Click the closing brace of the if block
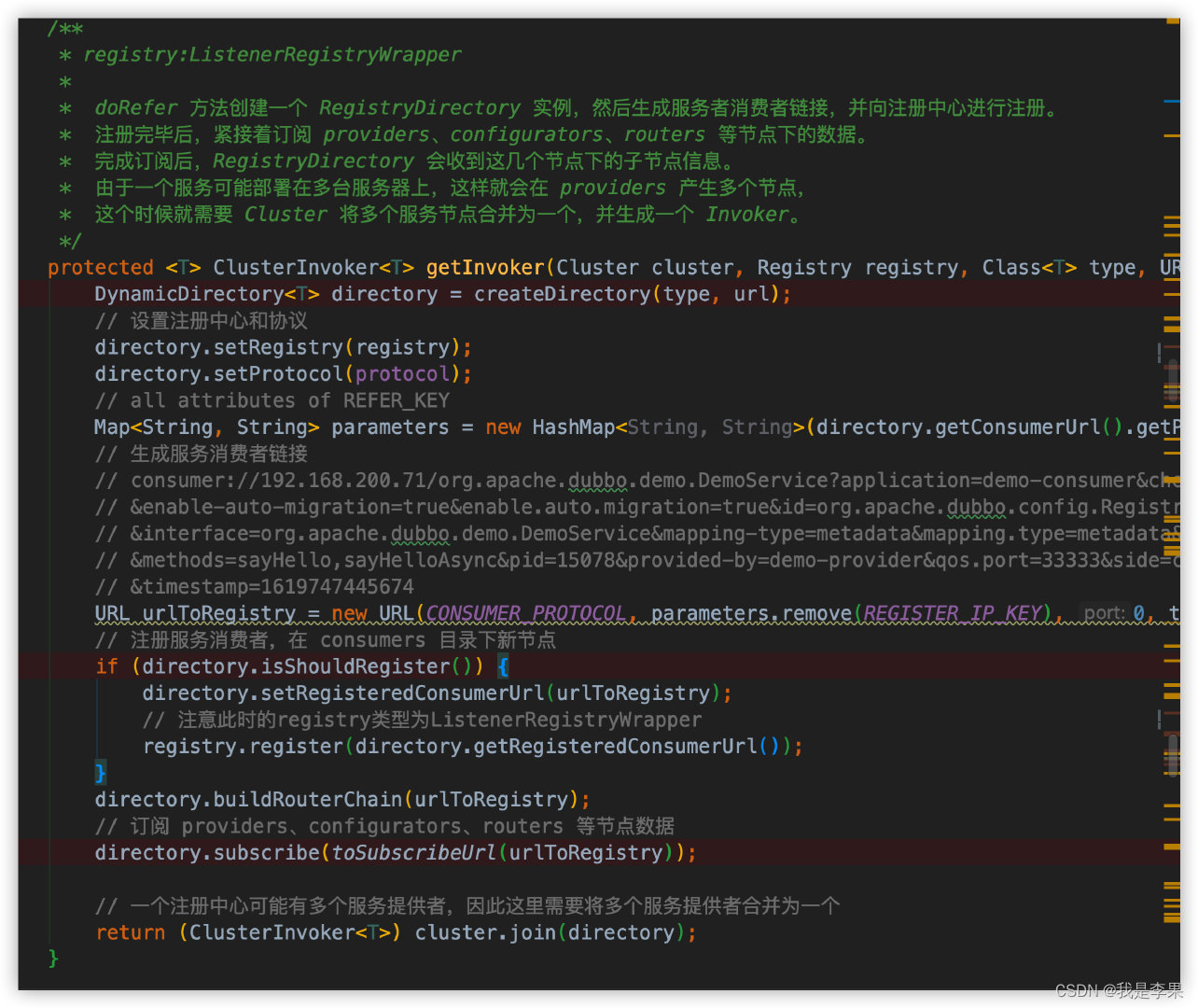This screenshot has height=1008, width=1198. point(100,773)
